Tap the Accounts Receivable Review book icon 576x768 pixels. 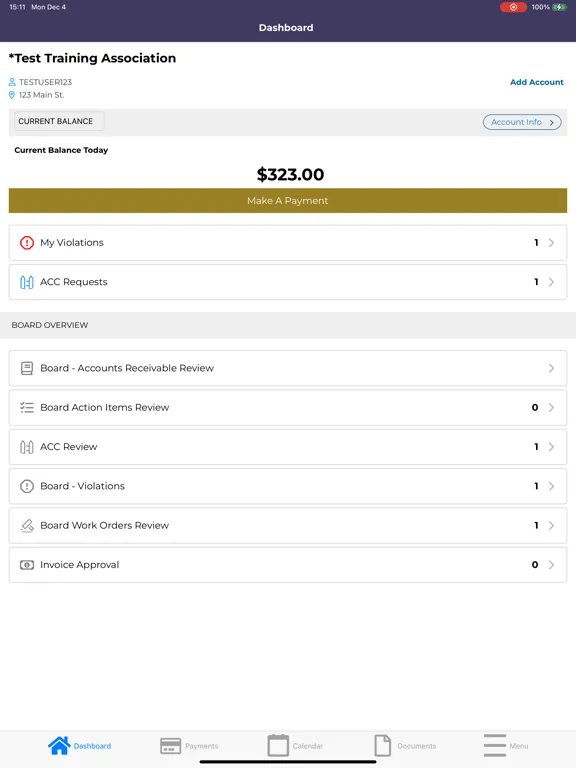(x=27, y=368)
